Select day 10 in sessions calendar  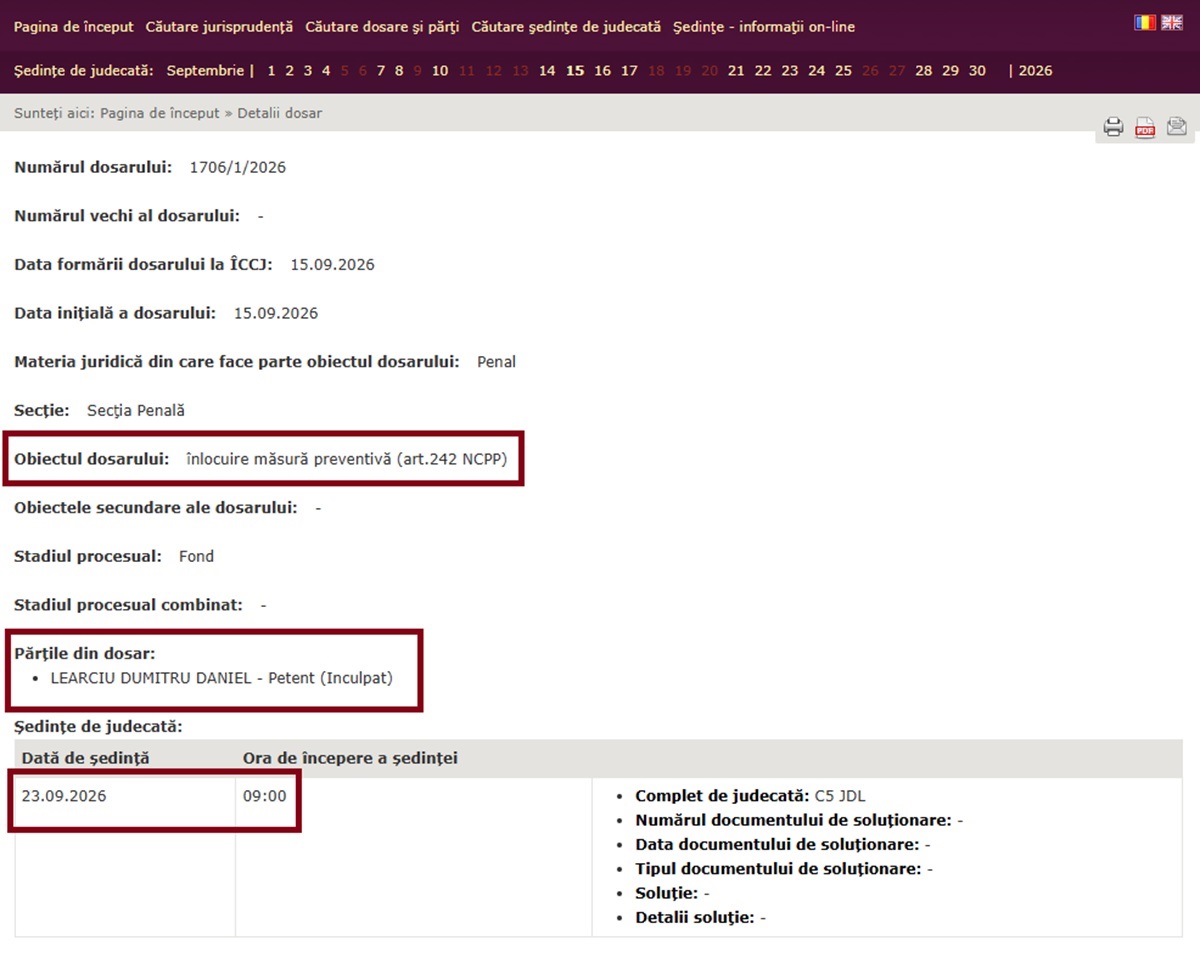click(440, 71)
